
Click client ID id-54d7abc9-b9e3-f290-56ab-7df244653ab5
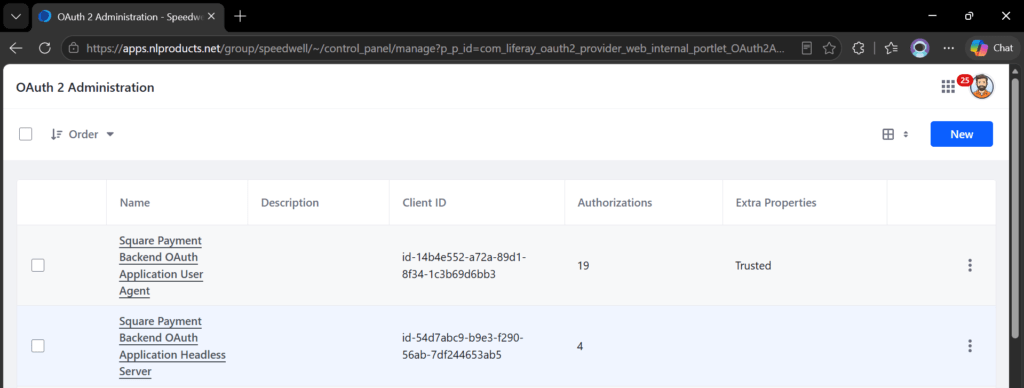pyautogui.click(x=463, y=347)
